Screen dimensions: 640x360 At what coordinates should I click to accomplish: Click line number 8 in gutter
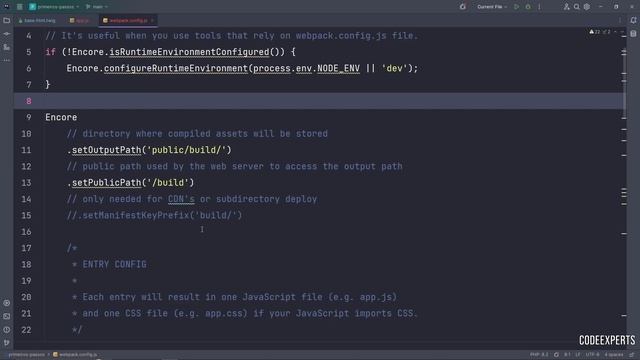[29, 101]
